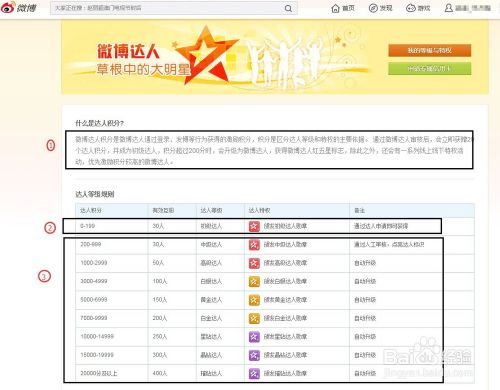Click the red badge icon in the 0-199 row

click(254, 226)
